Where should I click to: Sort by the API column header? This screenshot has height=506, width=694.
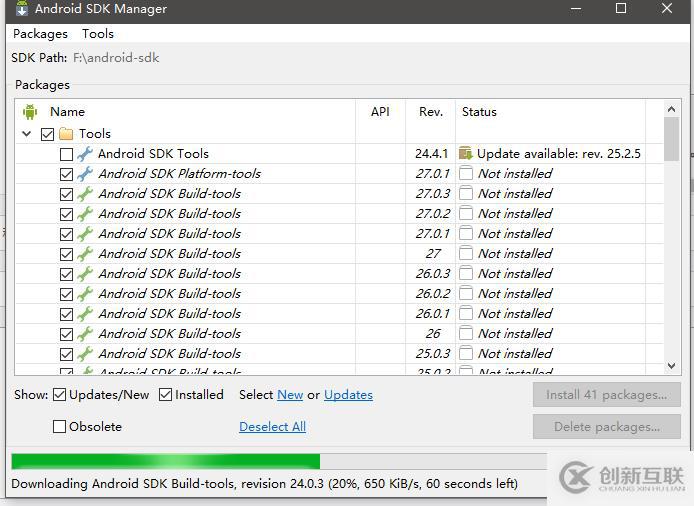click(x=380, y=112)
